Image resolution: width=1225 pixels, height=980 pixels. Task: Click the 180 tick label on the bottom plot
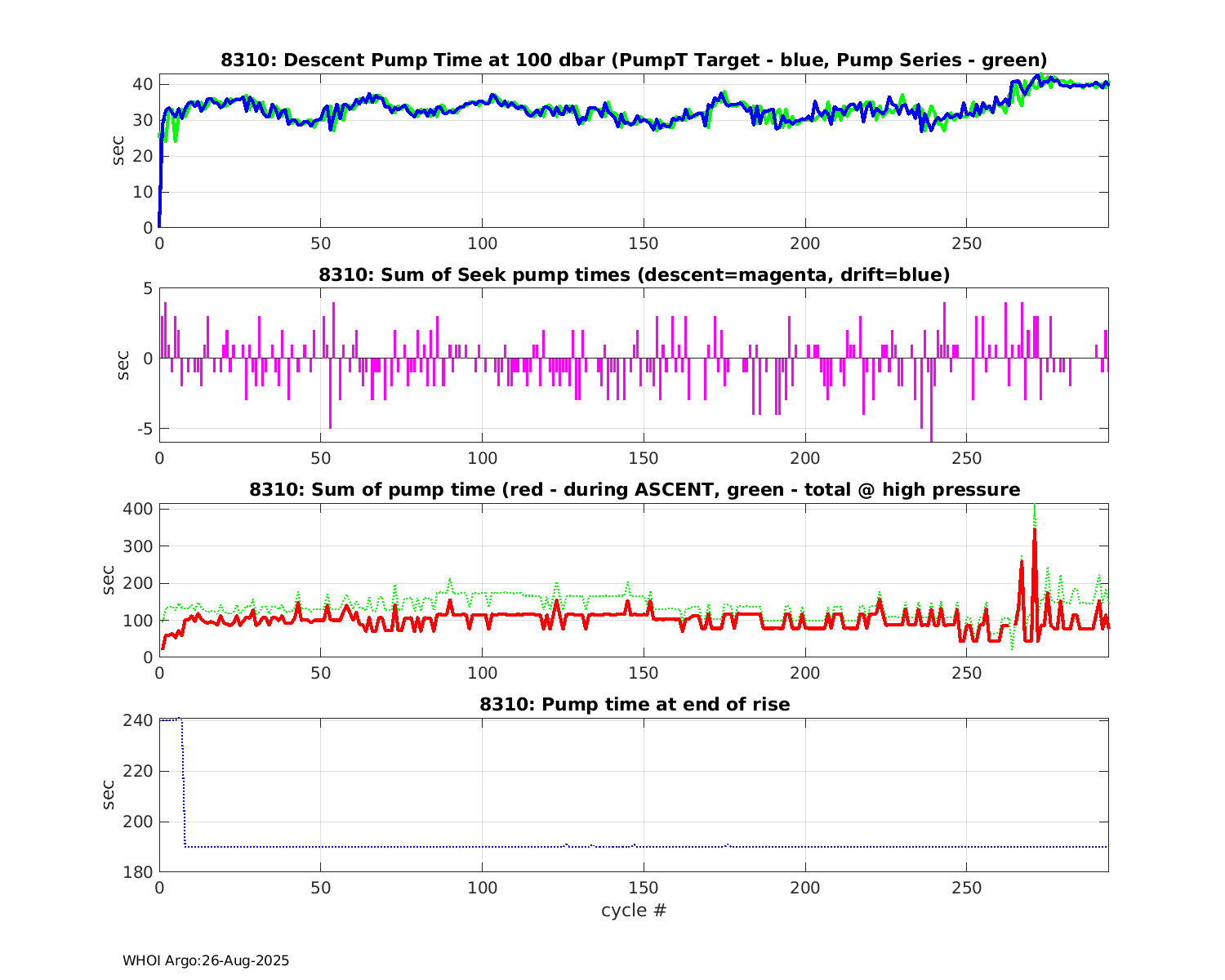coord(139,872)
